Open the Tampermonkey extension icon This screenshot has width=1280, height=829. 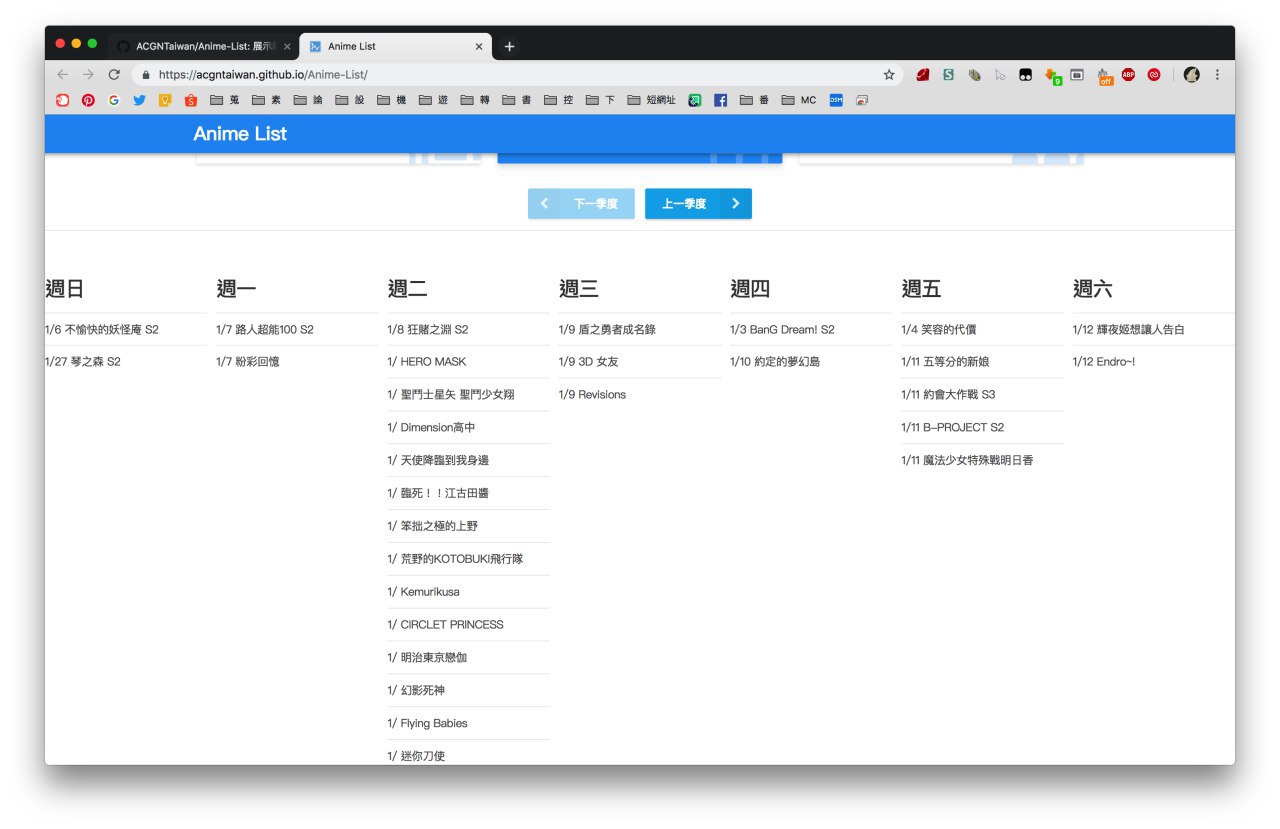(1025, 75)
